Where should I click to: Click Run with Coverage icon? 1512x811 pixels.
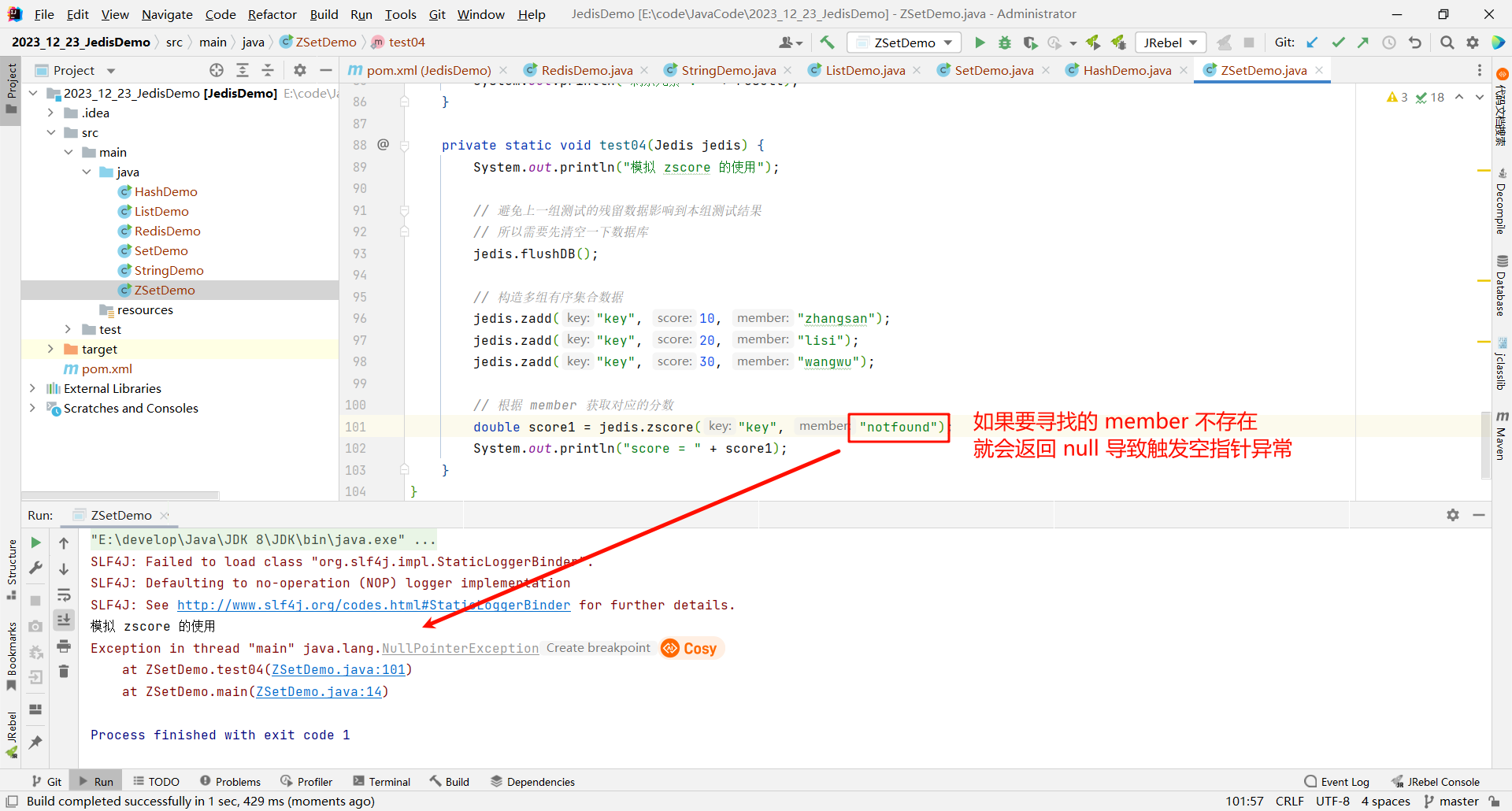(x=1030, y=43)
